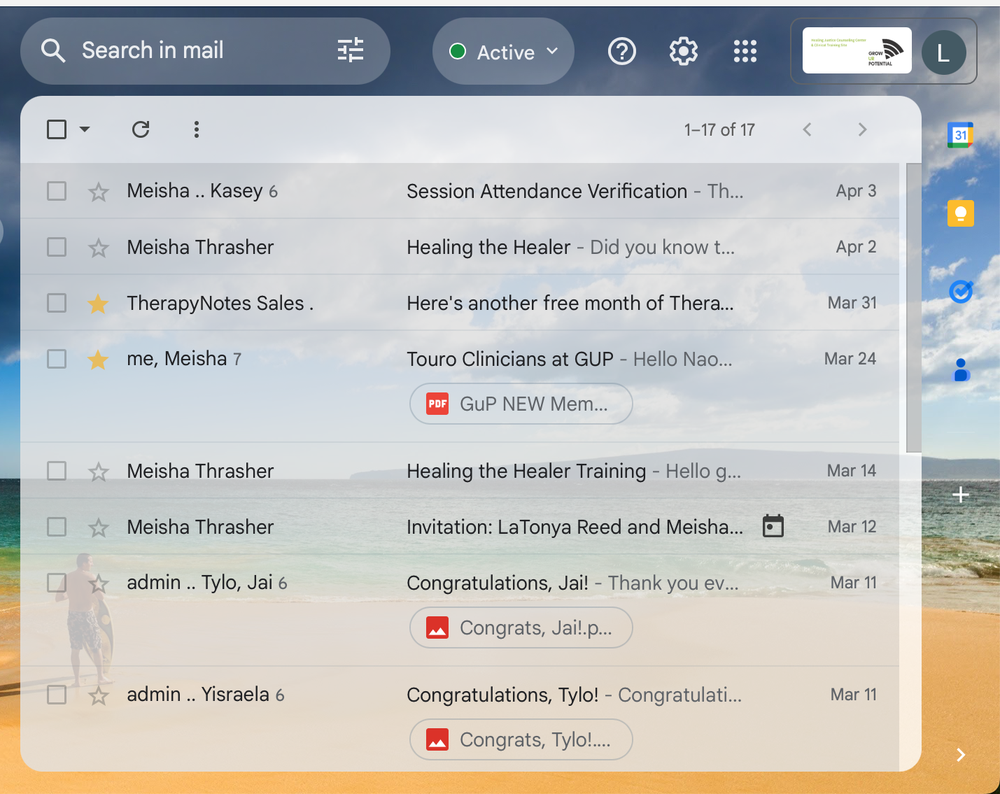Open Google Calendar from the side panel
1000x794 pixels.
(x=960, y=135)
